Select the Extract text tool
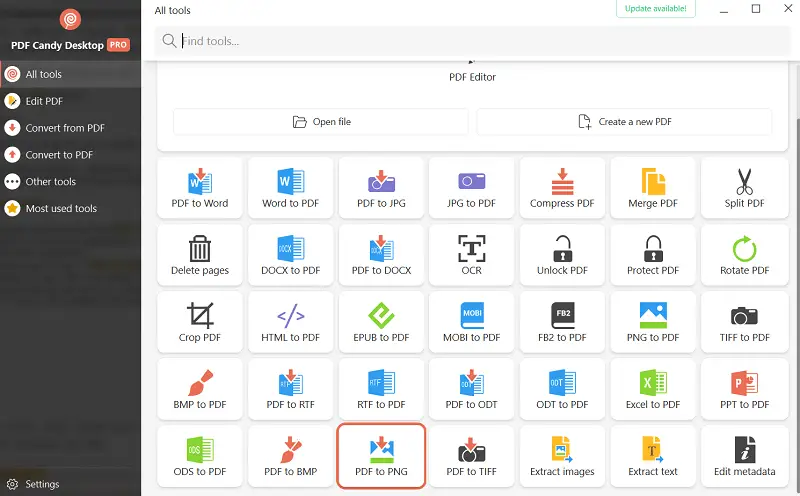 (x=653, y=456)
